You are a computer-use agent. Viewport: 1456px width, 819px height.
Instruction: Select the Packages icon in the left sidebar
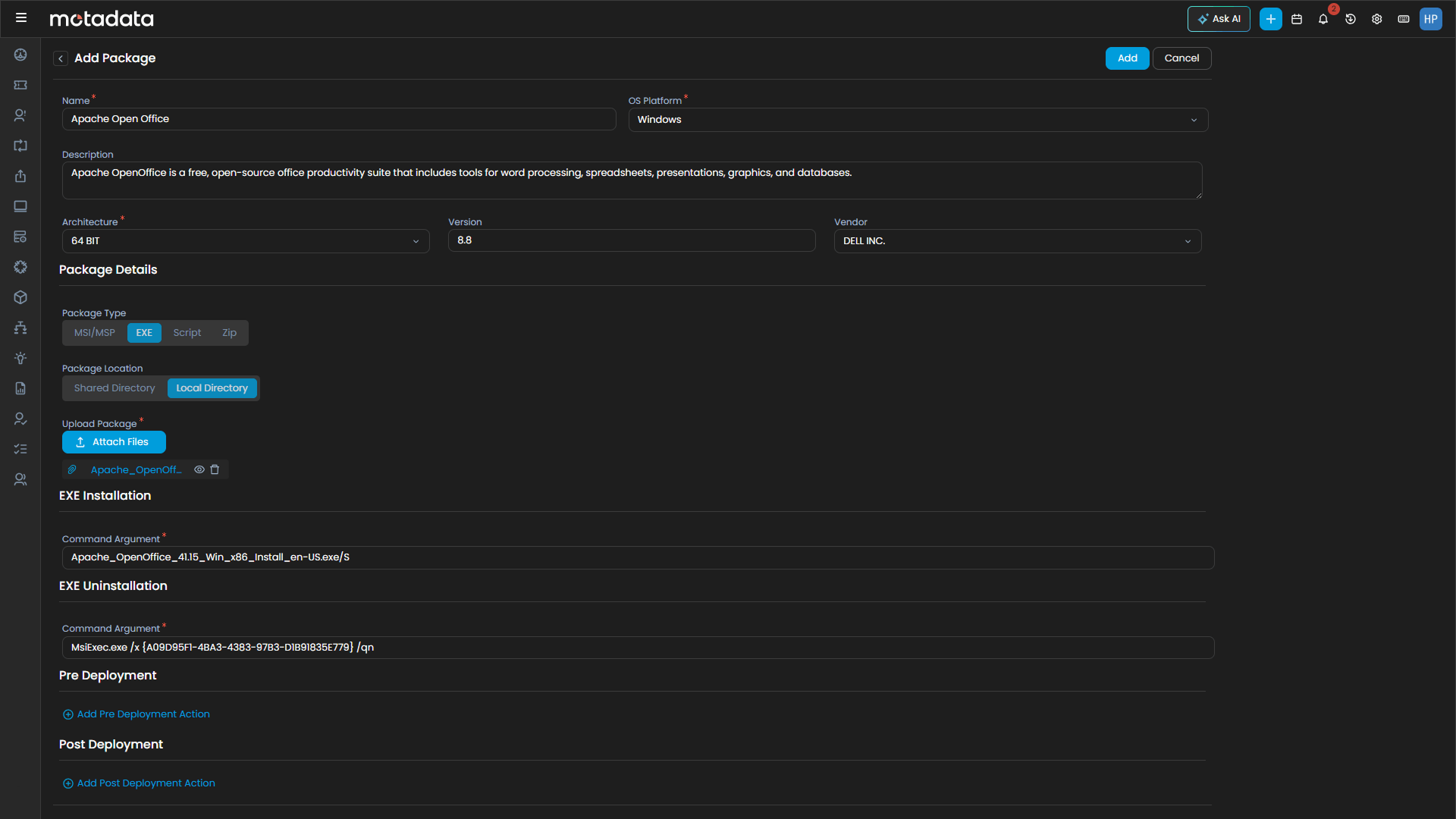click(x=20, y=297)
